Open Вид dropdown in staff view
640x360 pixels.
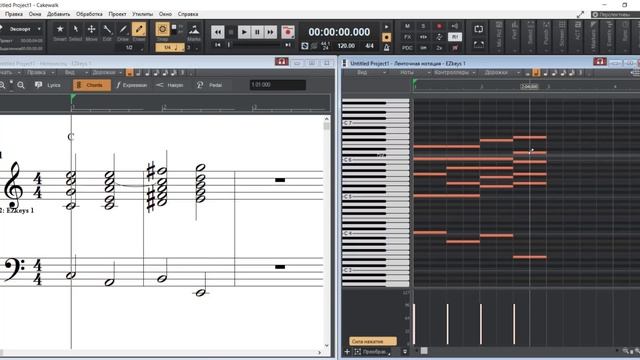(76, 73)
